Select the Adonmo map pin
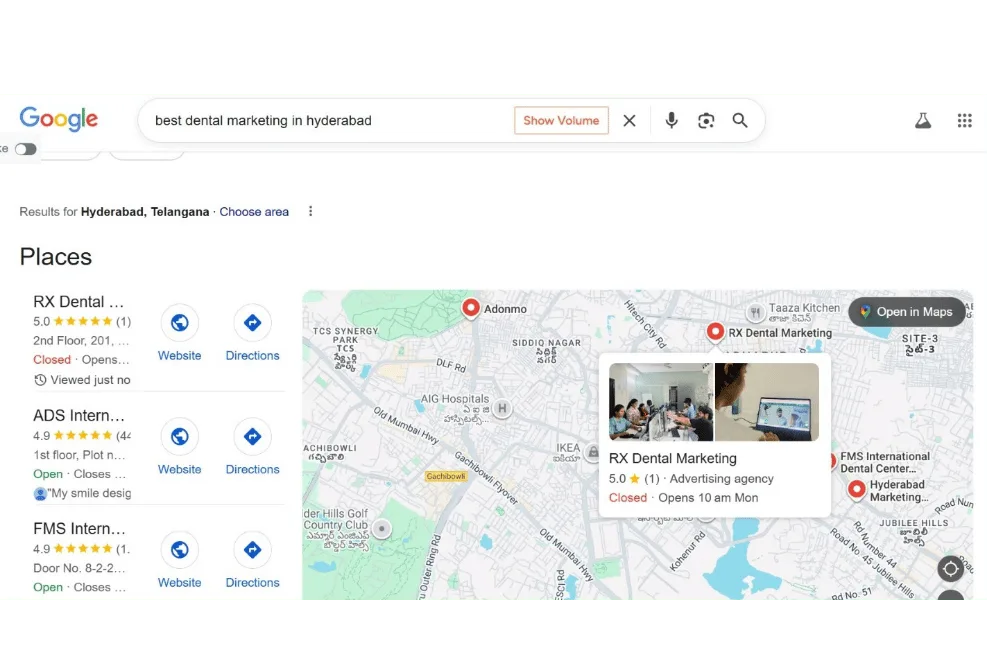This screenshot has height=667, width=1000. click(x=471, y=308)
